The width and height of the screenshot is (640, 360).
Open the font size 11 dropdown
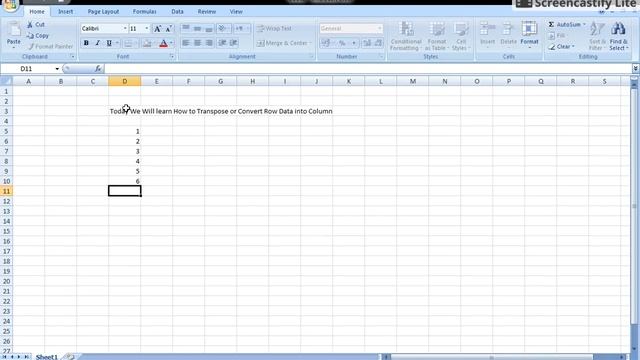tap(147, 29)
